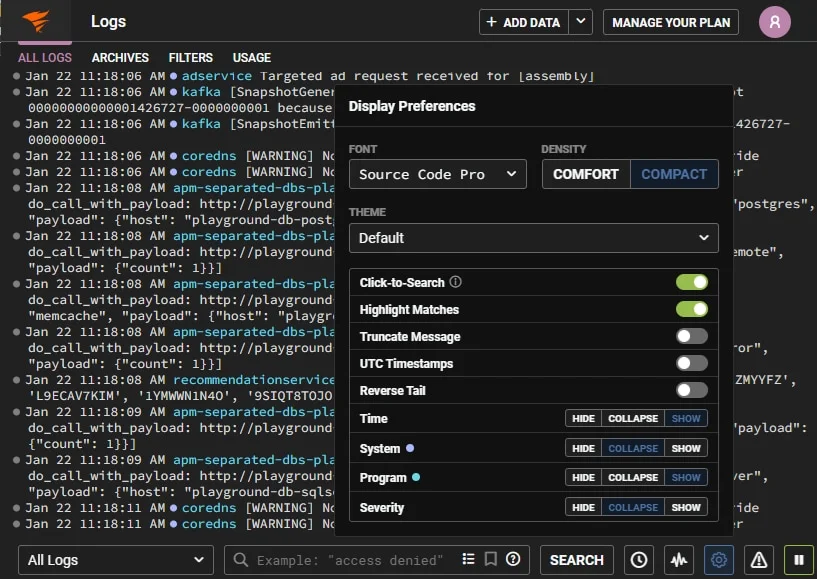Open the Display Preferences gear icon
817x579 pixels.
pyautogui.click(x=719, y=560)
